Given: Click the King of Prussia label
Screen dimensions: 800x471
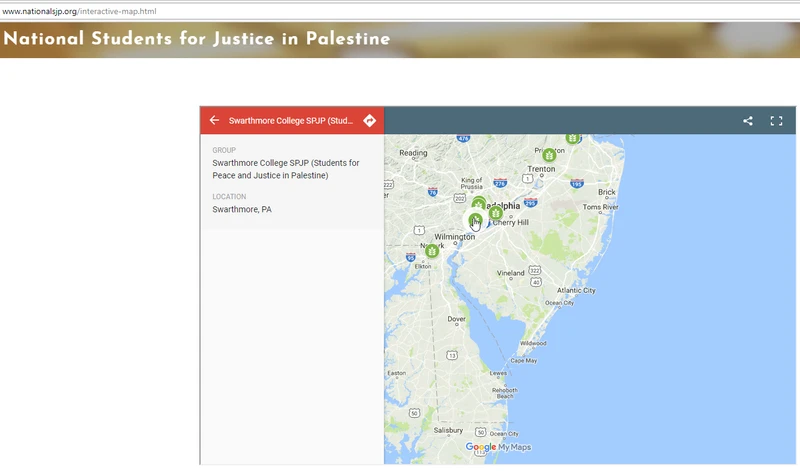Looking at the screenshot, I should tap(471, 183).
